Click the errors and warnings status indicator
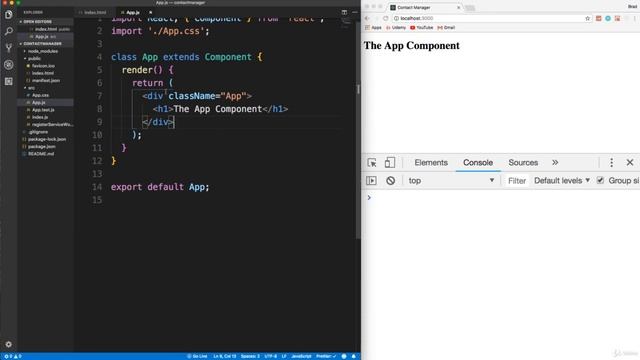Viewport: 640px width, 360px height. [12, 356]
